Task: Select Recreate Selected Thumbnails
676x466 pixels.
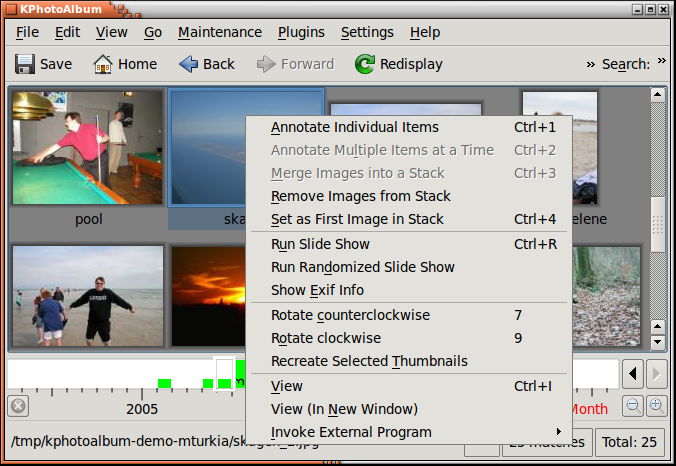Action: coord(409,361)
